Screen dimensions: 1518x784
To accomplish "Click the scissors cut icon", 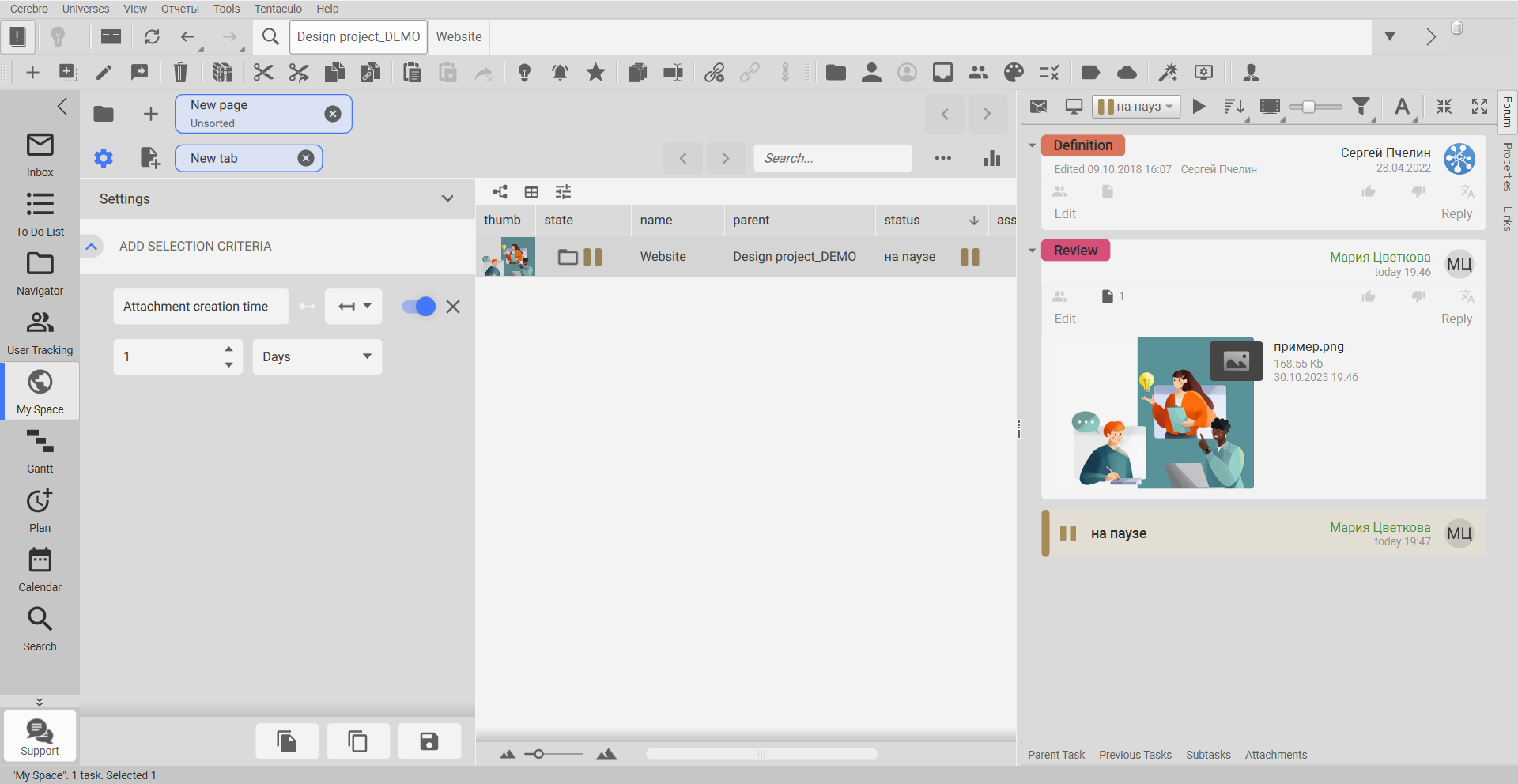I will pos(263,73).
